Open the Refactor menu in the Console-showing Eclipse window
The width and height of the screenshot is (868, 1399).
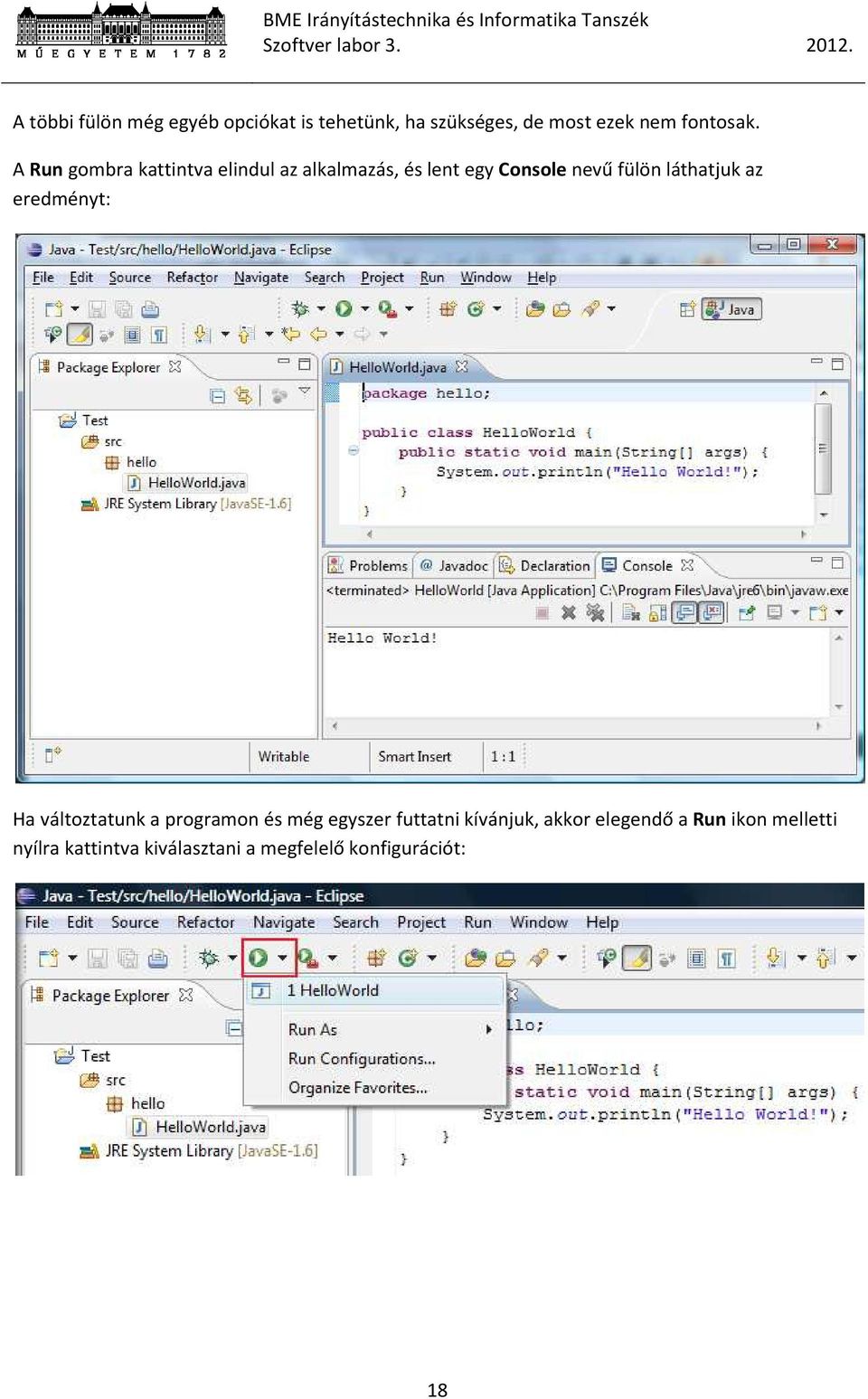[x=192, y=278]
